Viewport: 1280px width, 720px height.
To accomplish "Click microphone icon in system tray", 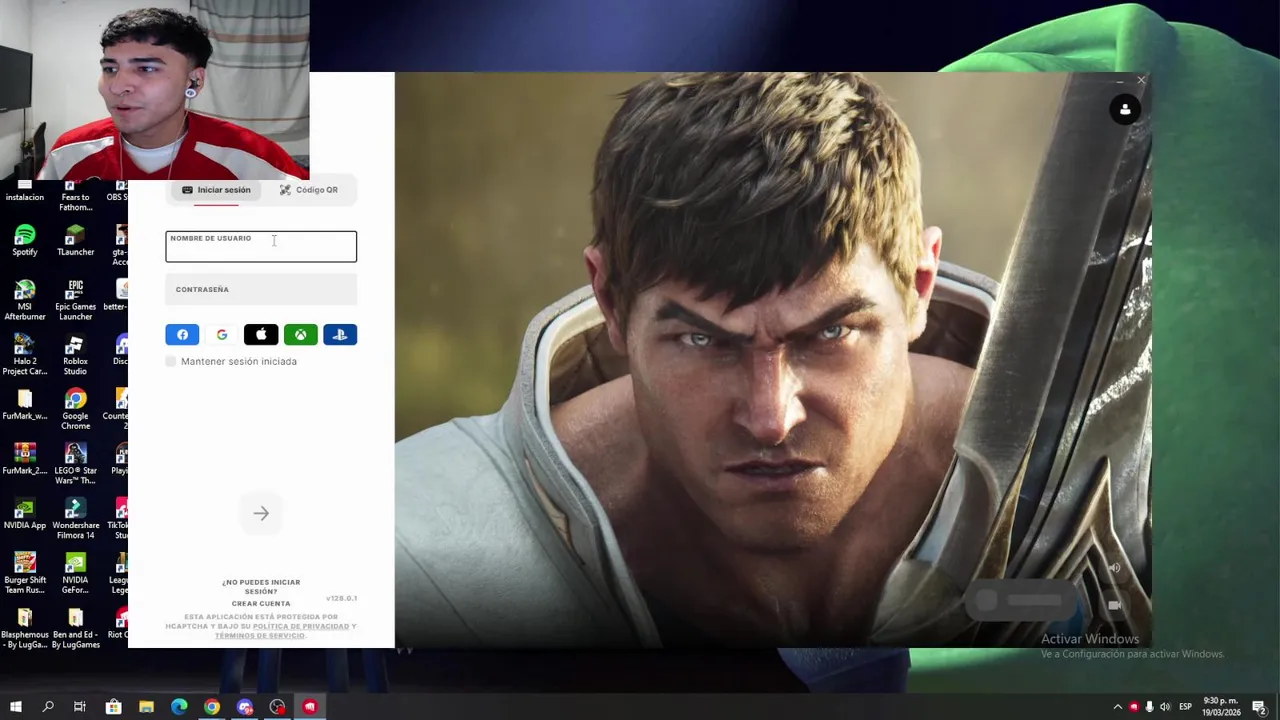I will pyautogui.click(x=1149, y=707).
